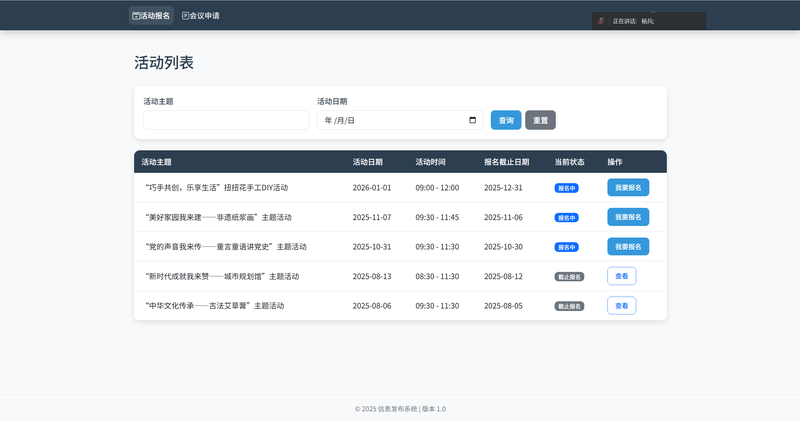Click 我要报名 for the 童言童语讲党史 activity

628,247
